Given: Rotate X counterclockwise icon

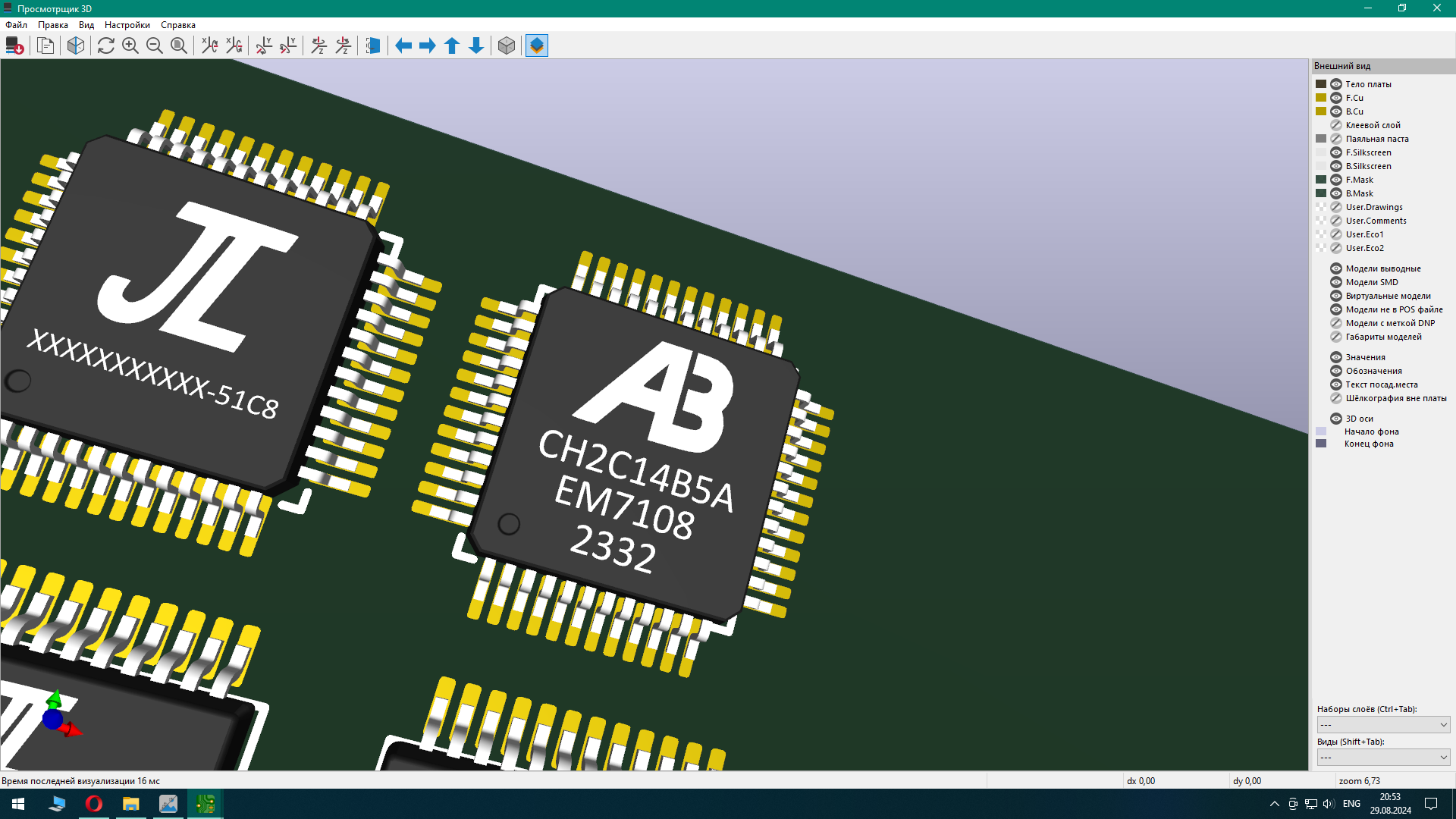Looking at the screenshot, I should tap(234, 45).
